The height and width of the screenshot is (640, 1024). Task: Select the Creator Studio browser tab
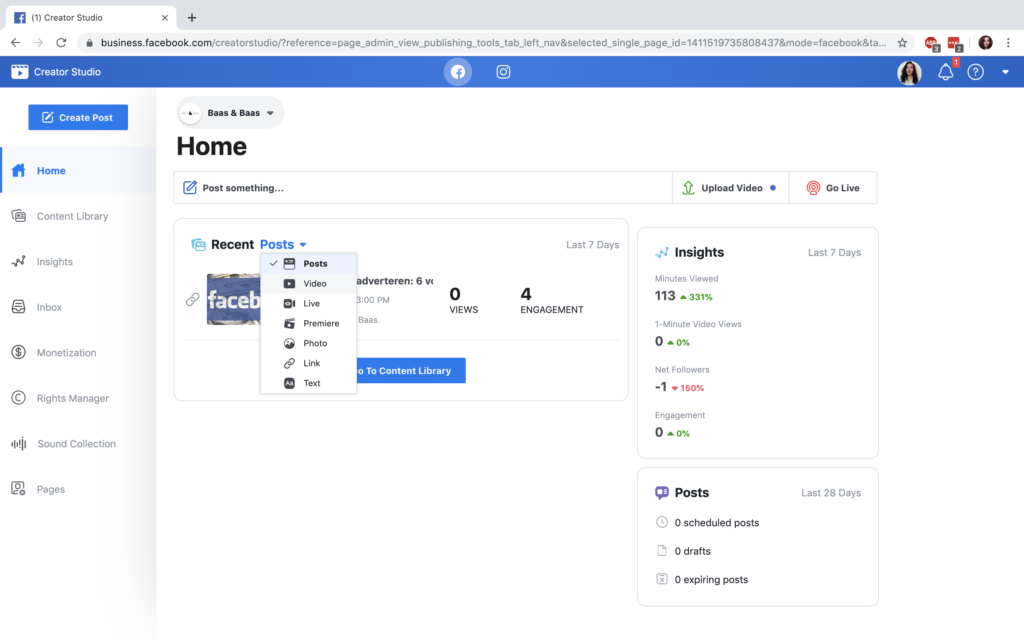[91, 18]
